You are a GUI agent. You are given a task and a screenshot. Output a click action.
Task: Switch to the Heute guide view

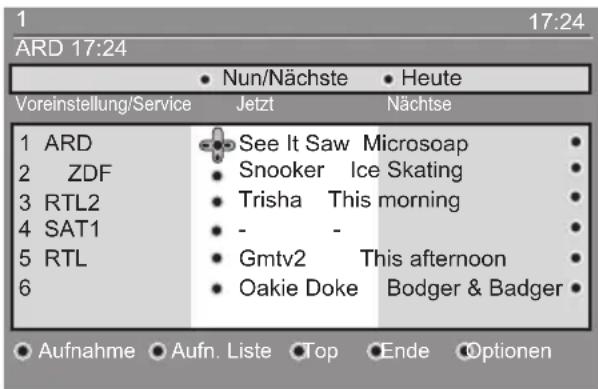(422, 78)
